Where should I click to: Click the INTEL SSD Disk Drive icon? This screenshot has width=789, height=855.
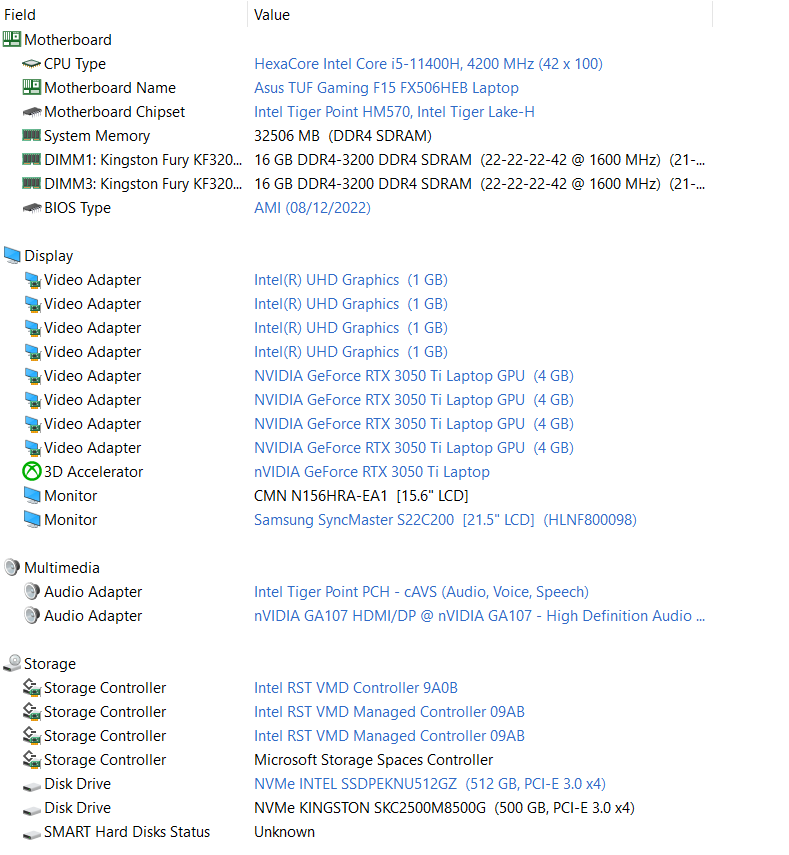coord(32,786)
